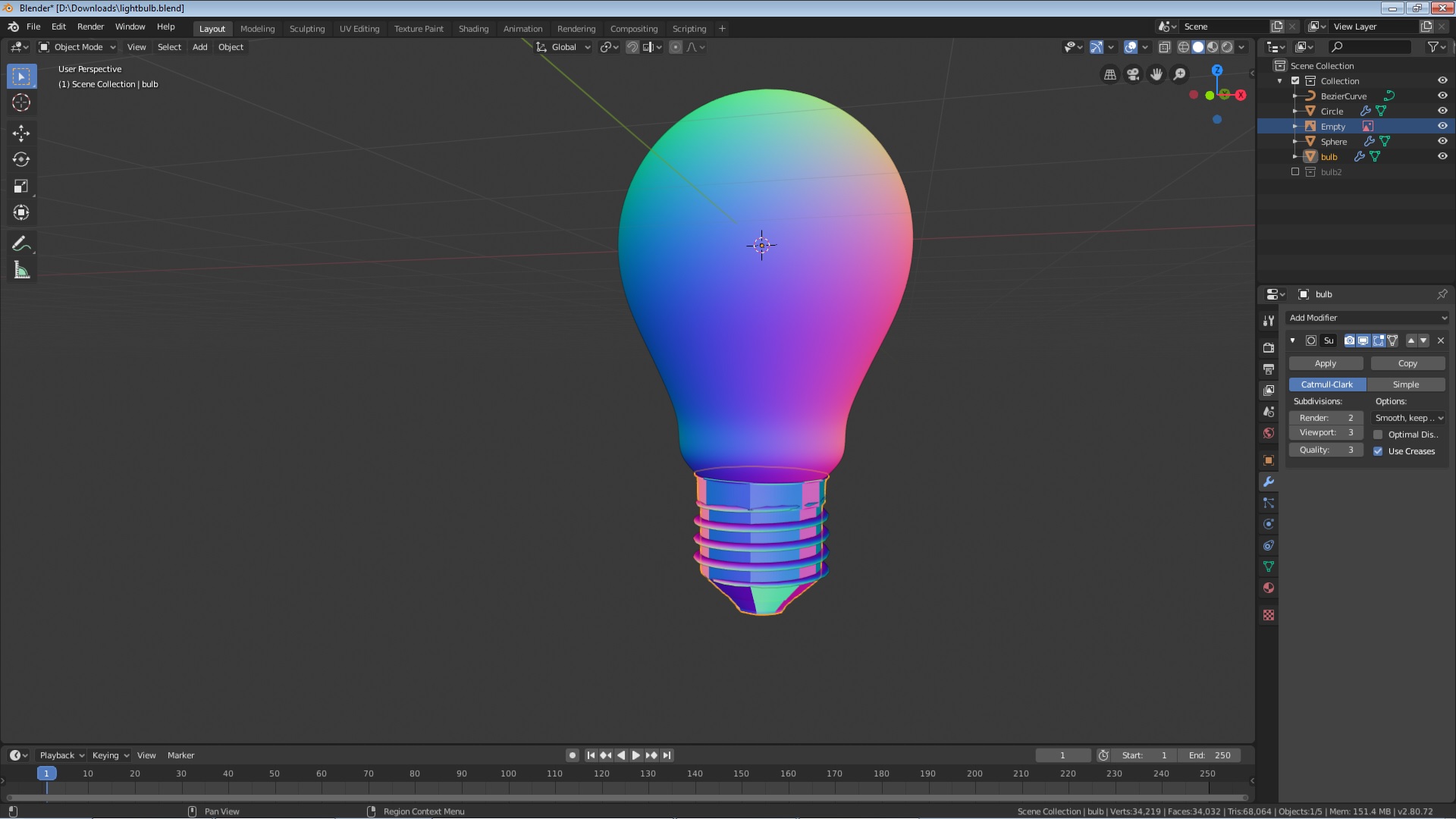This screenshot has height=819, width=1456.
Task: Open the Output properties tab
Action: pos(1269,369)
